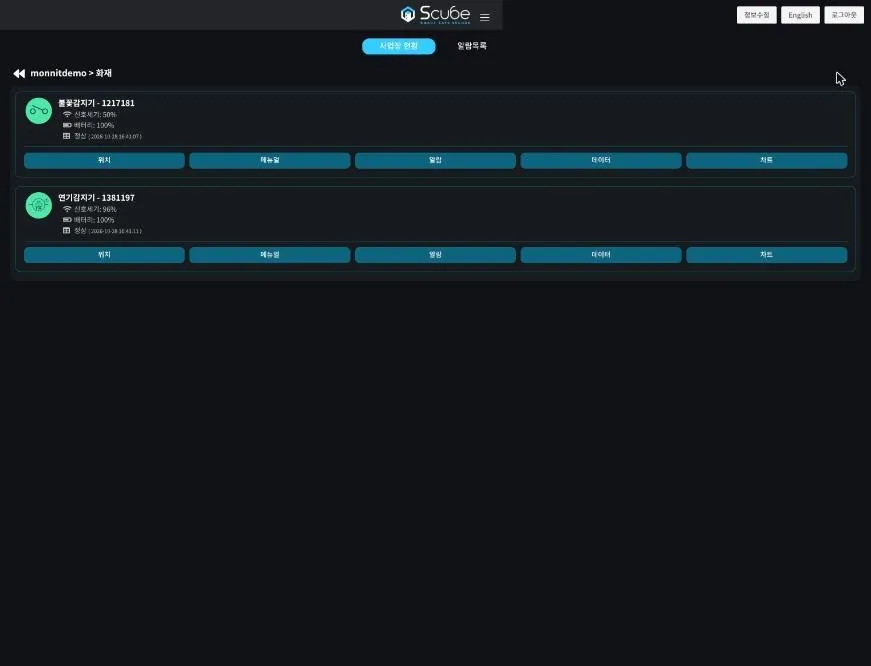
Task: Click the 정보수정 button
Action: pyautogui.click(x=757, y=15)
